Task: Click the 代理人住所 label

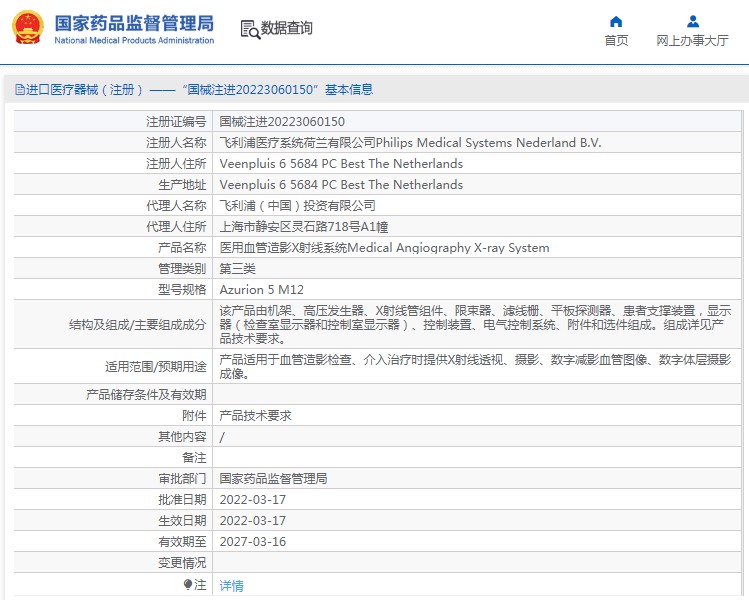Action: point(176,227)
